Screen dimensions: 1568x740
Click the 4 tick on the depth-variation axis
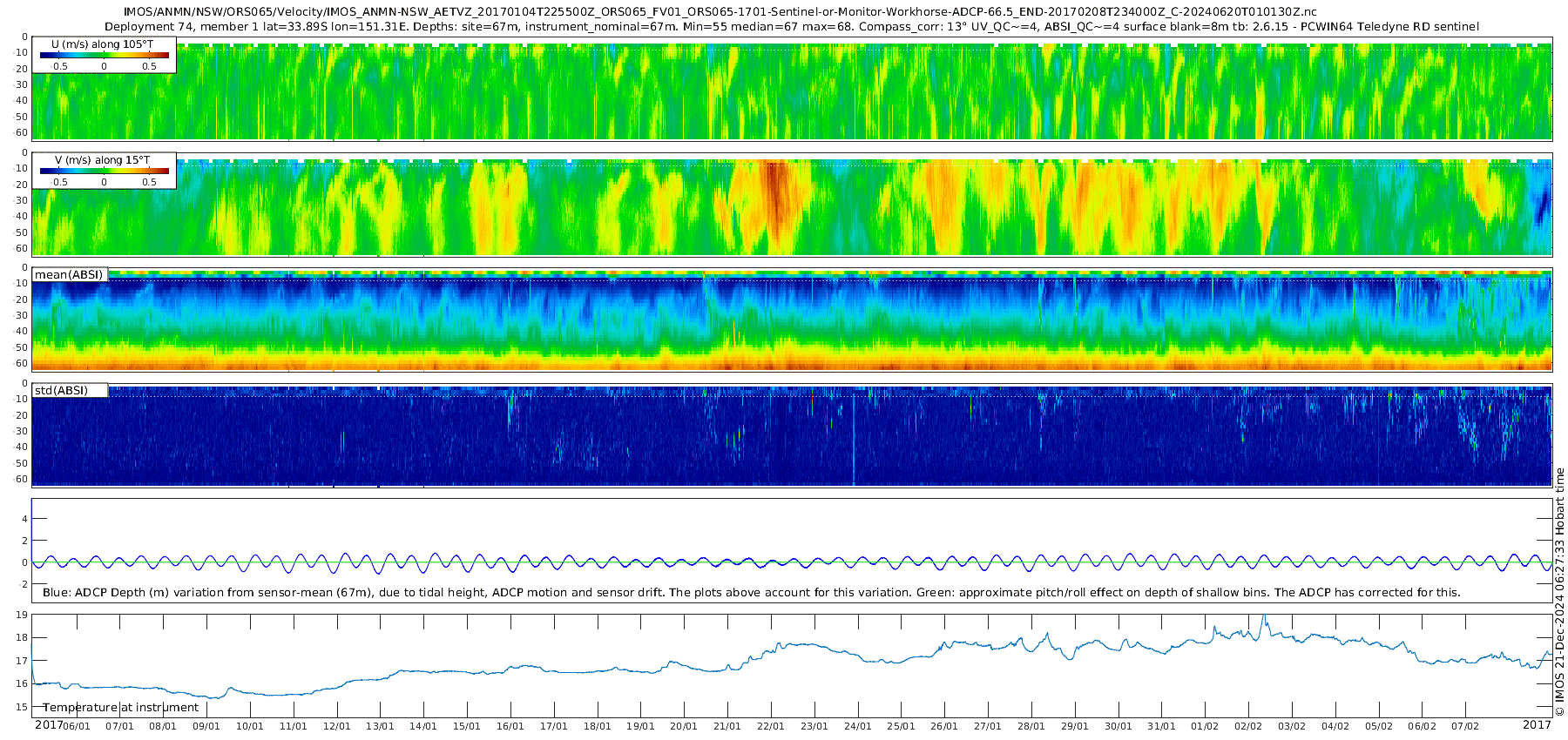coord(24,520)
